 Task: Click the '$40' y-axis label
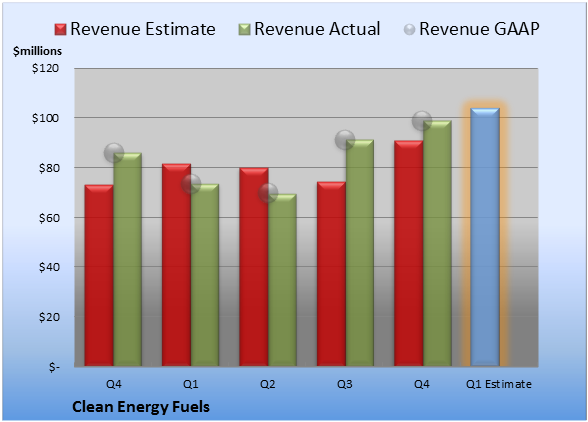[49, 267]
